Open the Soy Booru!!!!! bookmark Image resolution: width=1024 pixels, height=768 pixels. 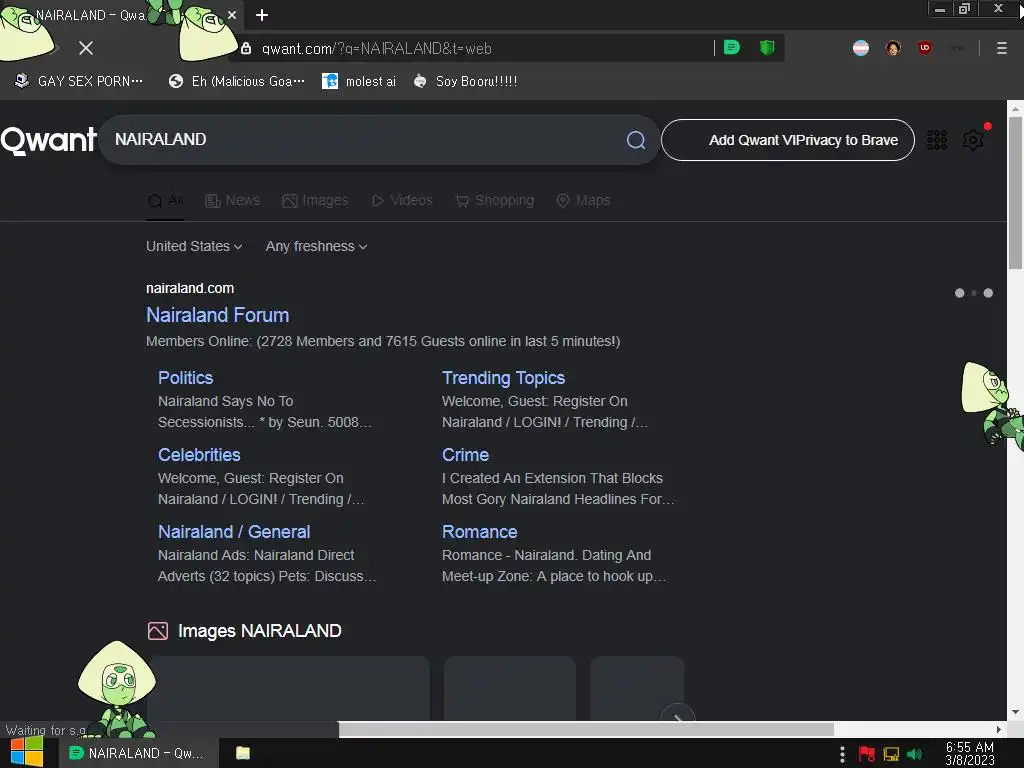pos(466,81)
